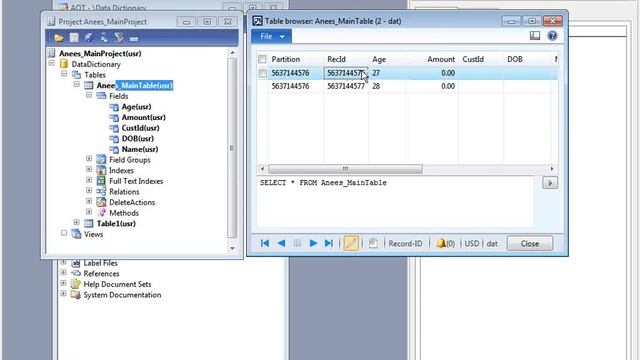Go to previous record in Table browser

point(281,243)
